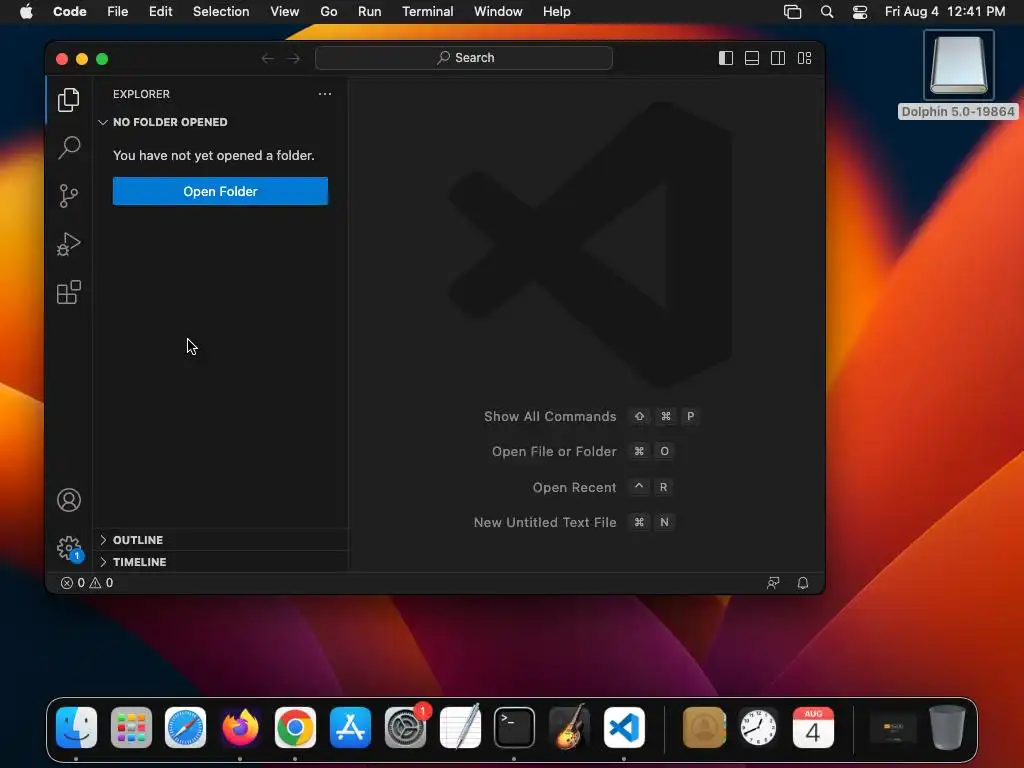Click the Go Back arrow
This screenshot has height=768, width=1024.
point(267,58)
